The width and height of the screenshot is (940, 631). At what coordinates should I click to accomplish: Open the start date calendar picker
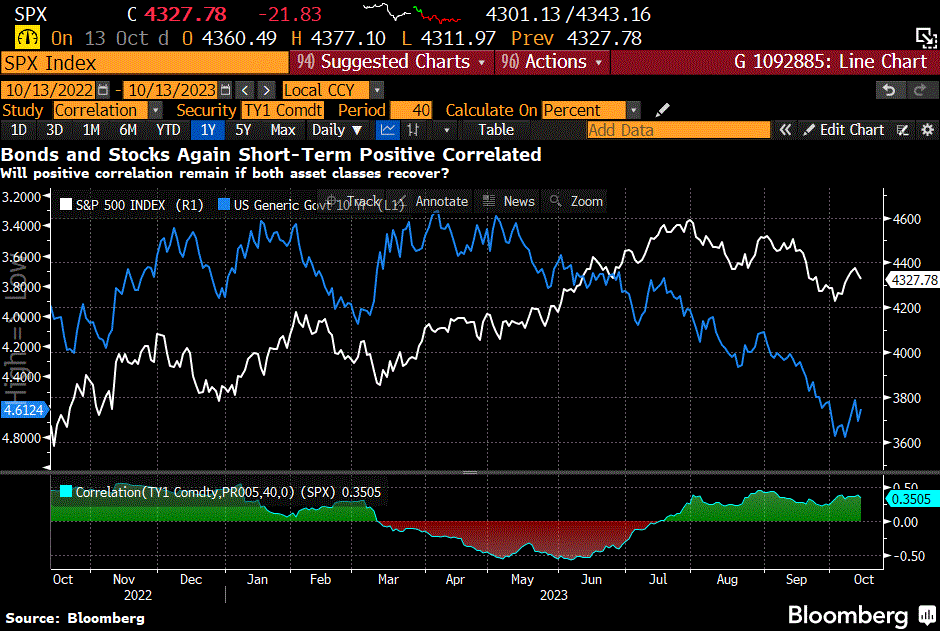tap(103, 90)
